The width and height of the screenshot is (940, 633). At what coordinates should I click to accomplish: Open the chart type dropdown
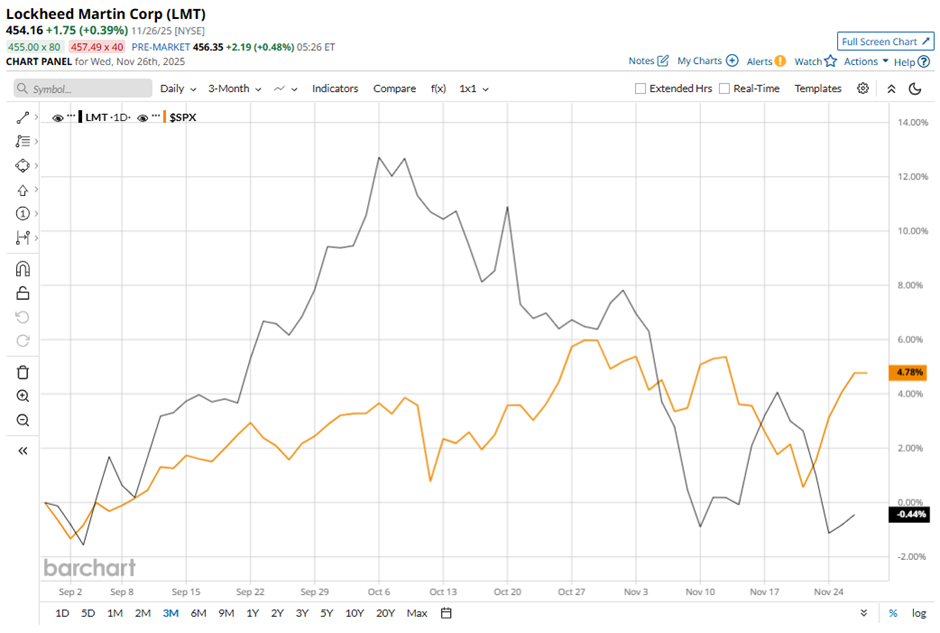click(285, 89)
